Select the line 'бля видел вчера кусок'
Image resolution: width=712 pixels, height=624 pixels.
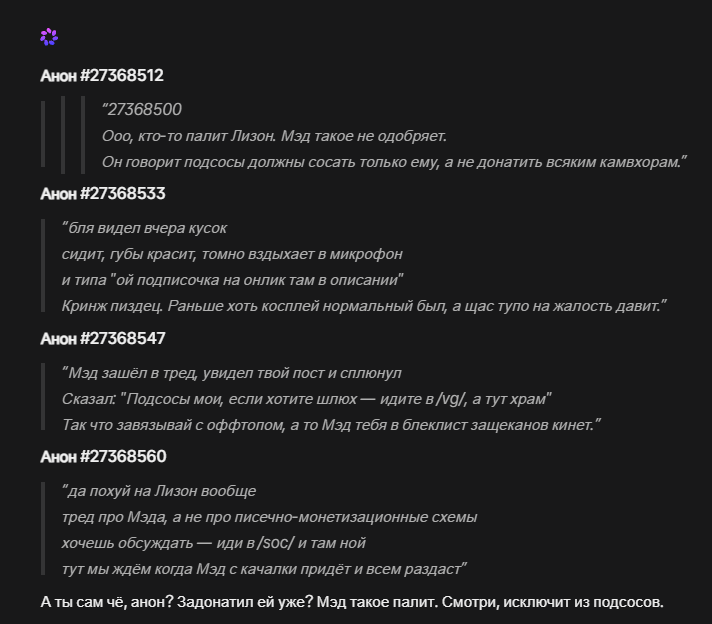tap(144, 228)
